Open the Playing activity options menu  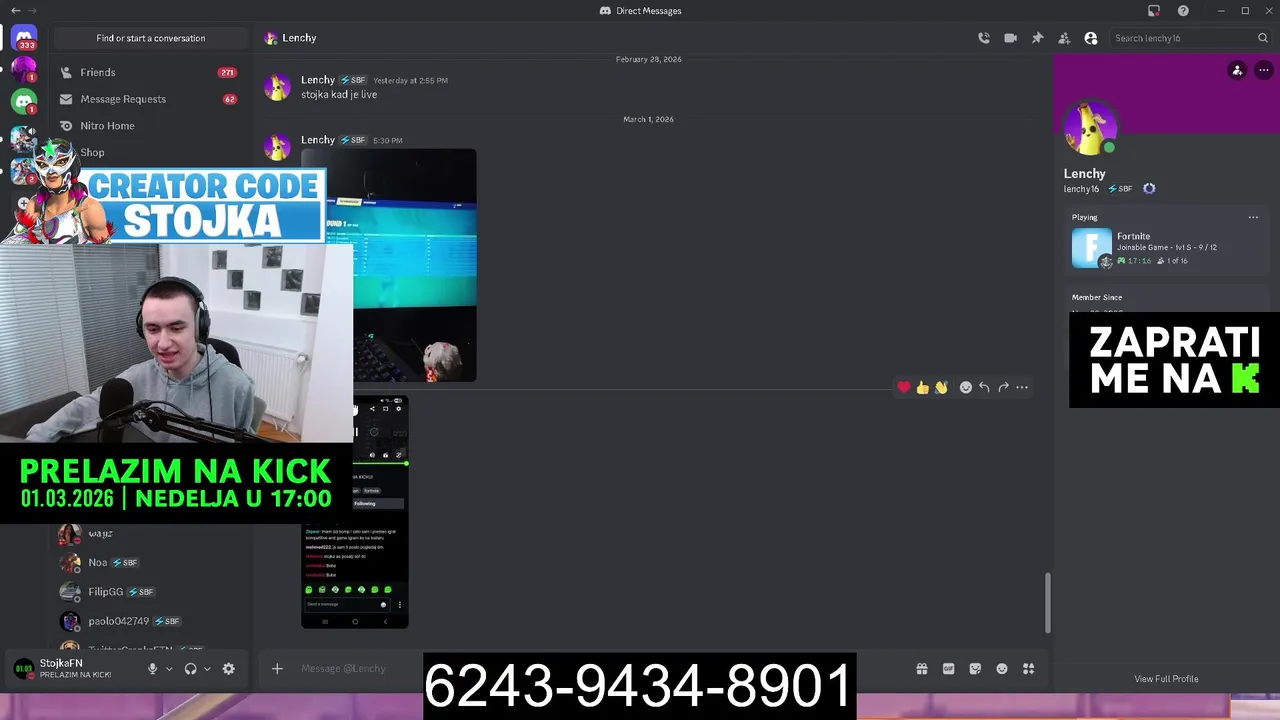(x=1253, y=217)
